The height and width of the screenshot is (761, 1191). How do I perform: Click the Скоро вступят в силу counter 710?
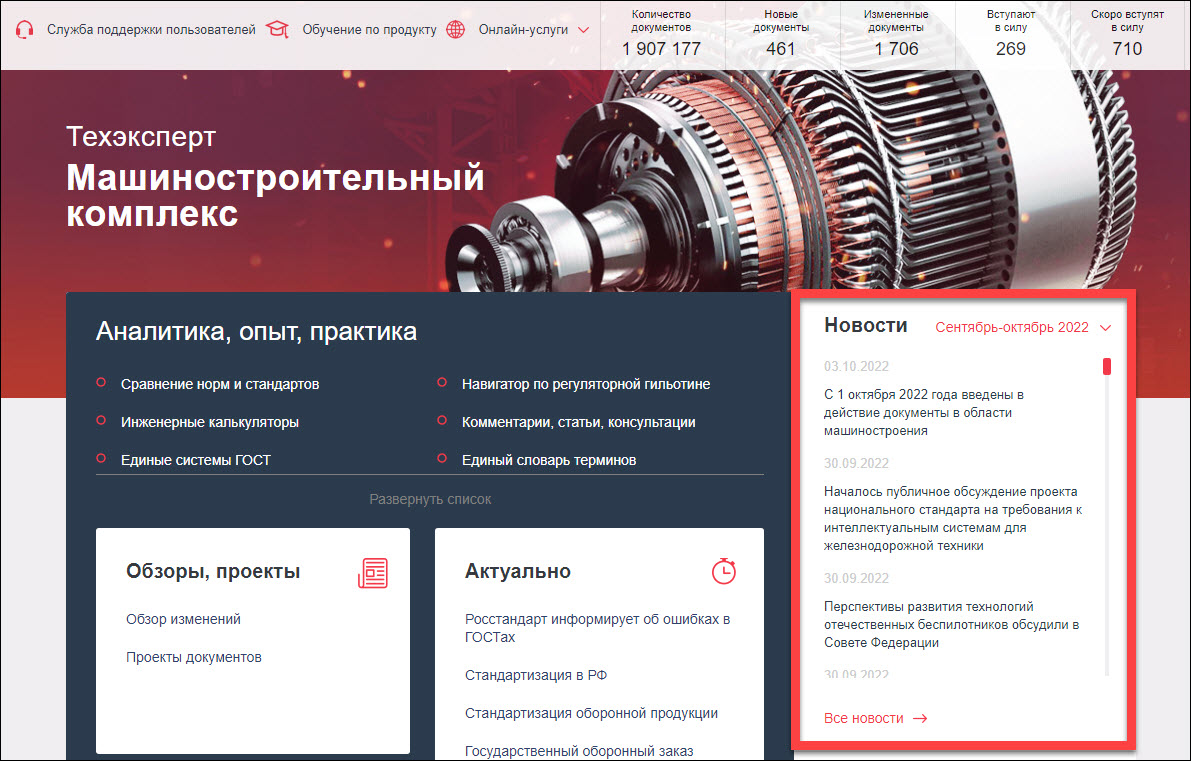tap(1127, 49)
